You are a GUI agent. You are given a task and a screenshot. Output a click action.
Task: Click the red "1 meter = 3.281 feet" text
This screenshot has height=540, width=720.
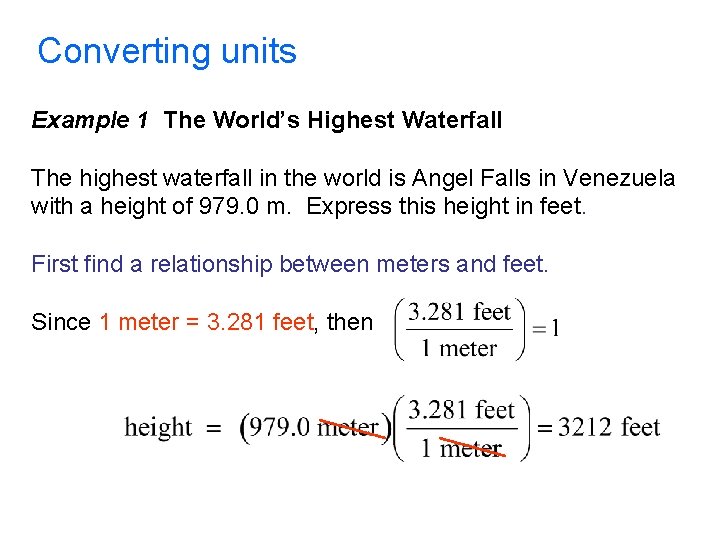[x=208, y=322]
